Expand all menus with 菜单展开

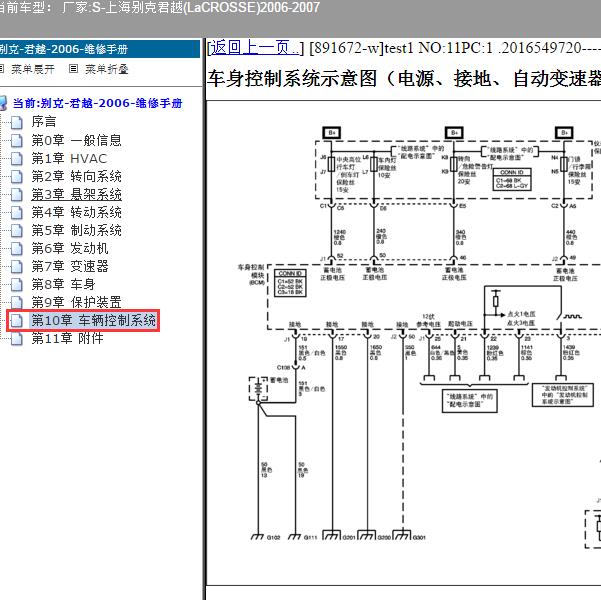[x=33, y=69]
